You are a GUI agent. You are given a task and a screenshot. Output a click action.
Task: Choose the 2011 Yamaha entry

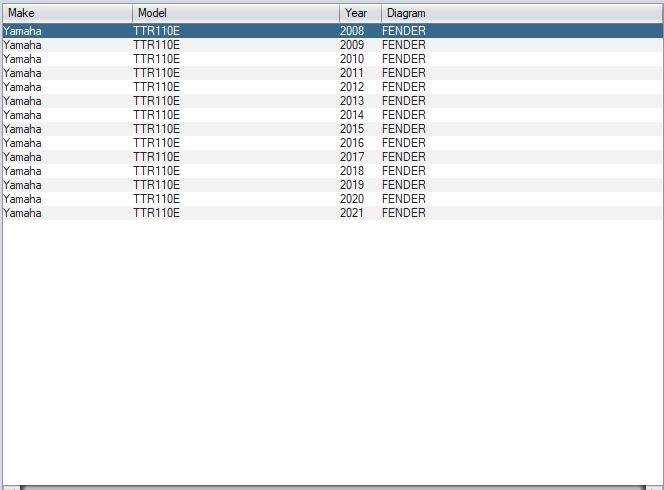point(332,73)
